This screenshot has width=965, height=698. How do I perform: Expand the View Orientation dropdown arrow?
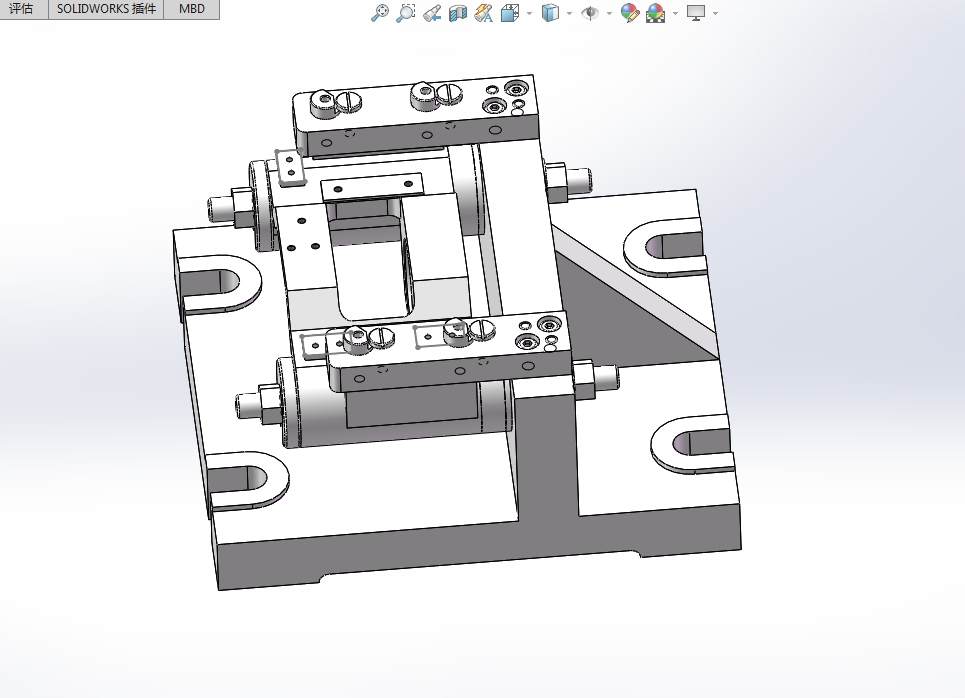pos(529,14)
